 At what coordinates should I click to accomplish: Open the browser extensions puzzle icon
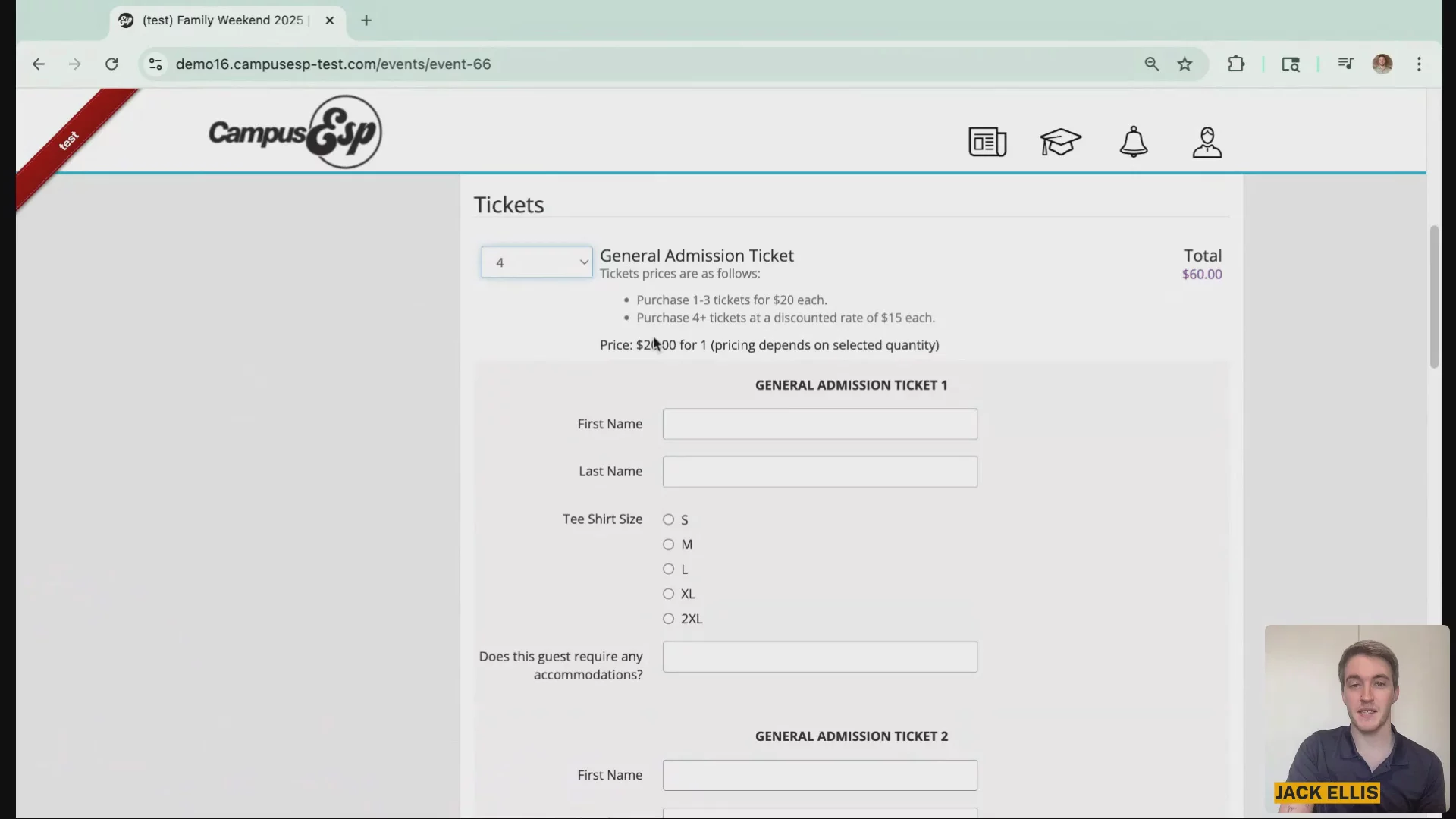tap(1236, 64)
